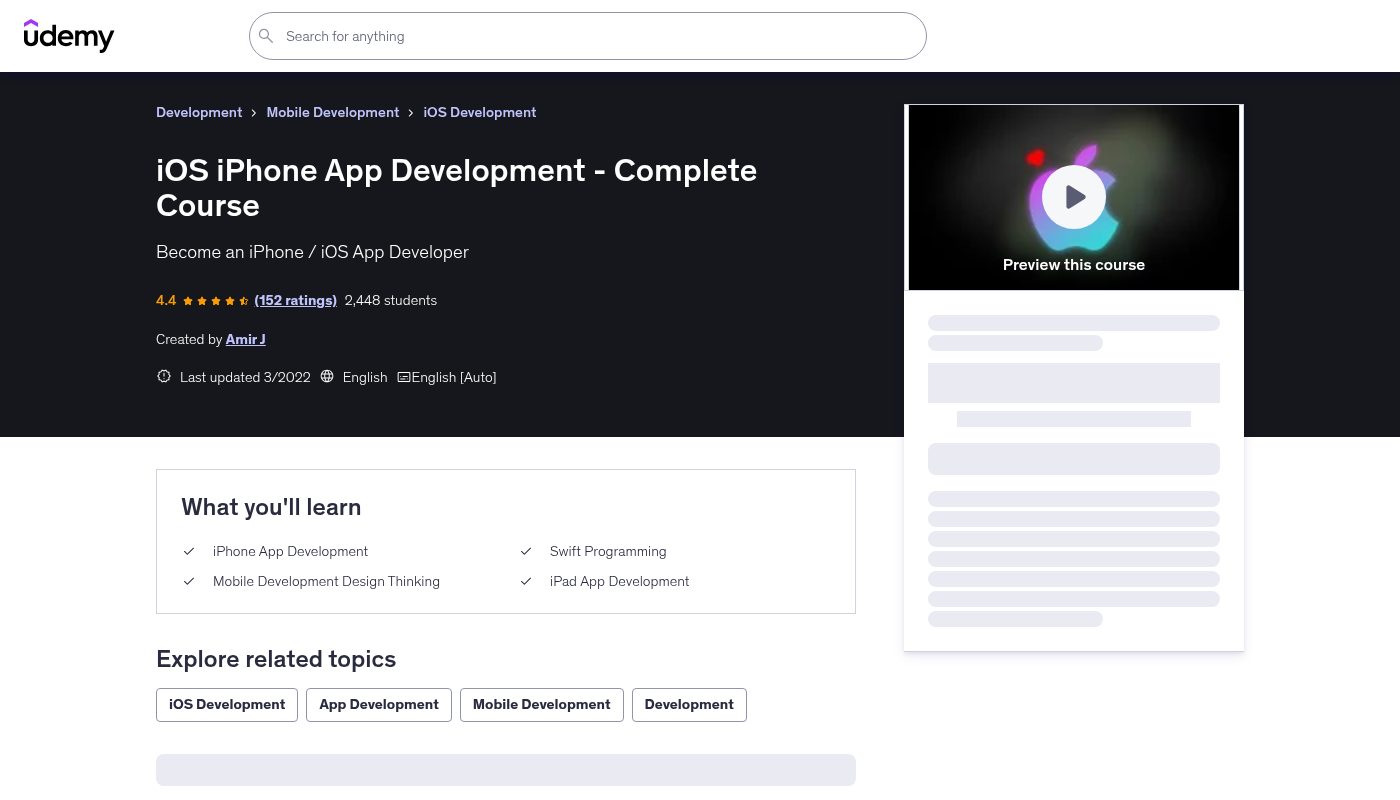Image resolution: width=1400 pixels, height=800 pixels.
Task: Play the course preview video
Action: point(1073,197)
